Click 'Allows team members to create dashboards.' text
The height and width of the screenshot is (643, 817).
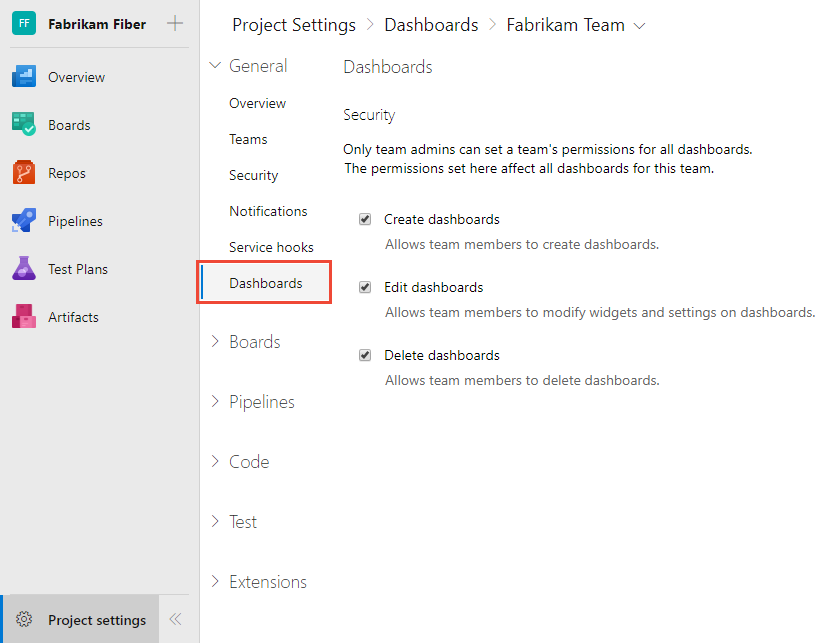pyautogui.click(x=522, y=244)
